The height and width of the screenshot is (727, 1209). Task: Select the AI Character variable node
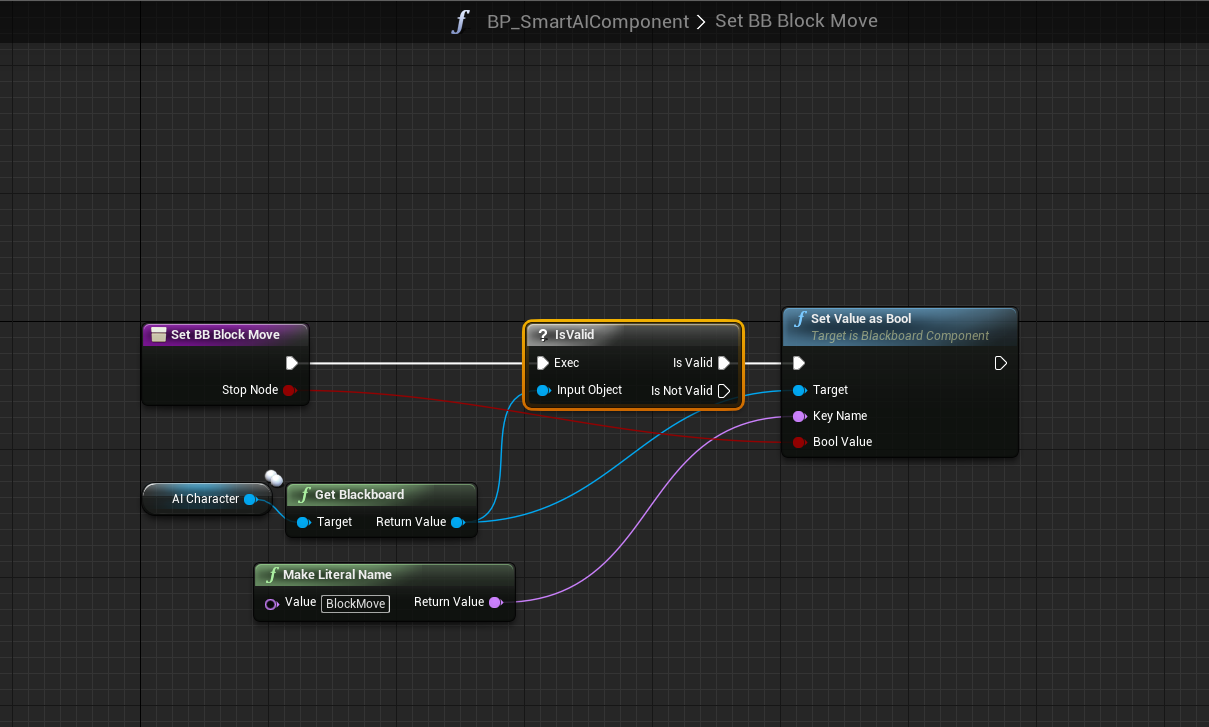(205, 499)
